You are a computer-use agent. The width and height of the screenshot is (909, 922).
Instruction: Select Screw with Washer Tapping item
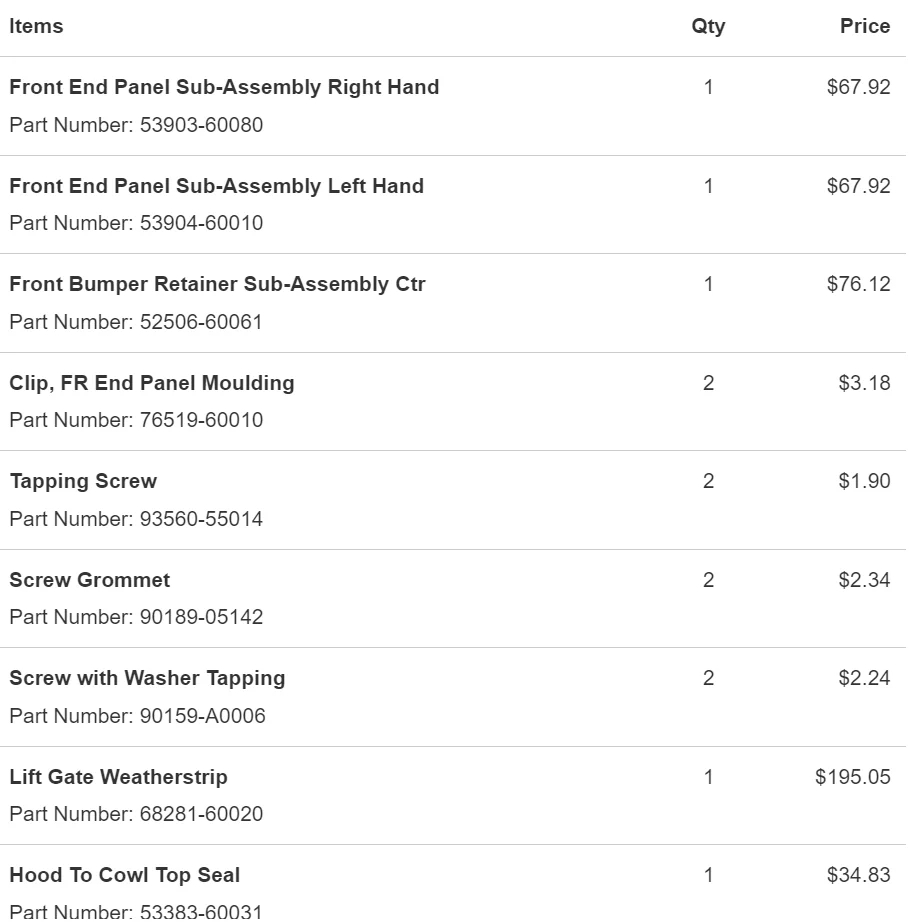(x=147, y=679)
